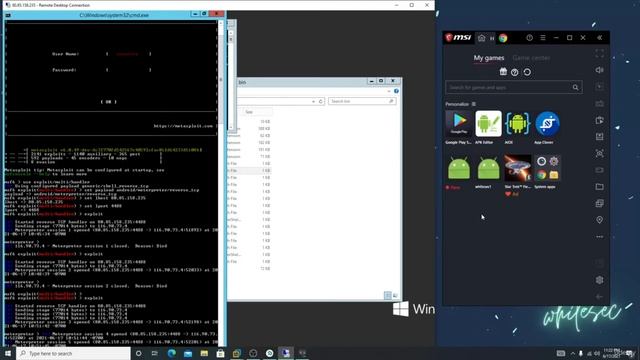
Task: Focus the search for games and apps field
Action: tap(513, 87)
